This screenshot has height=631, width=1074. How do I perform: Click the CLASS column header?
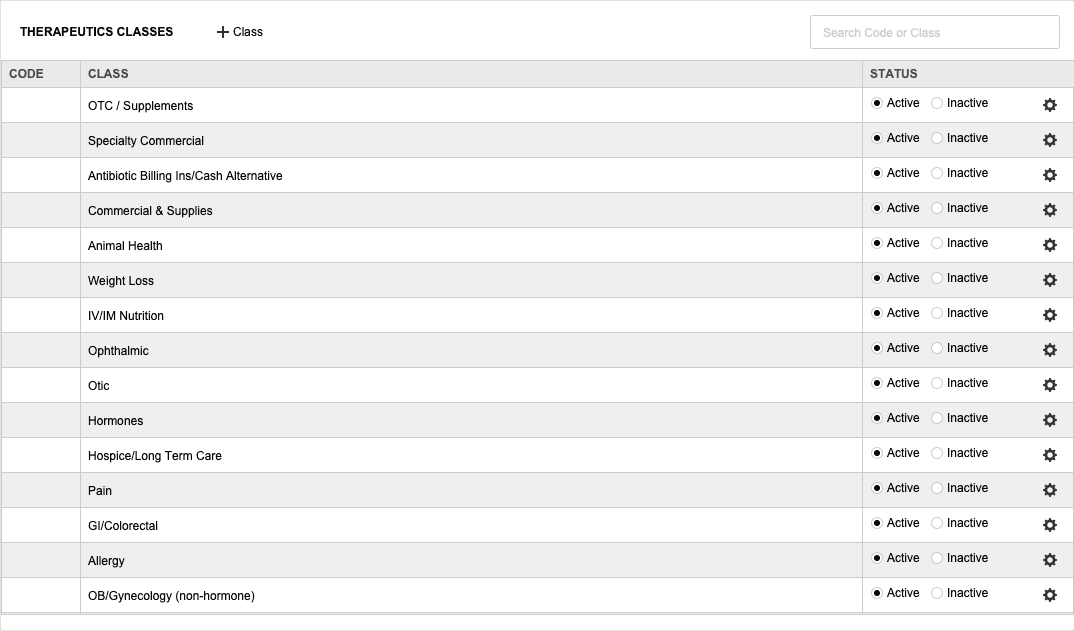pyautogui.click(x=108, y=74)
